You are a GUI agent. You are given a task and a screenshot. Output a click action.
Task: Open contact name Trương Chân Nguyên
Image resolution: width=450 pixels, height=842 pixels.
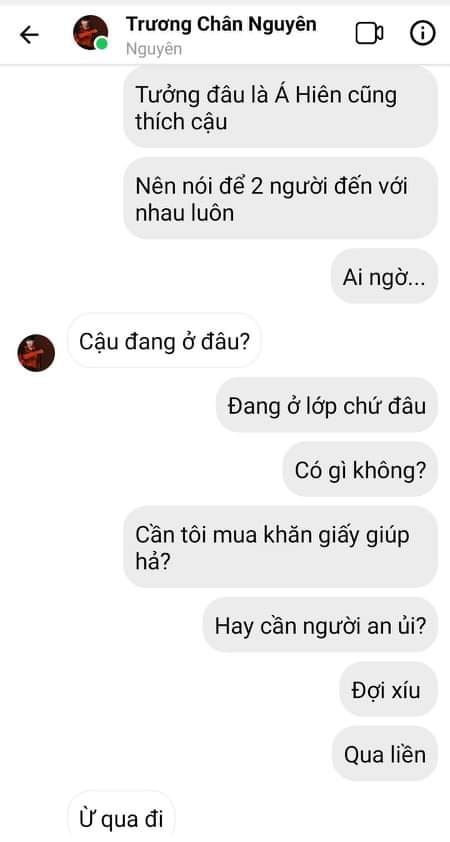(221, 24)
